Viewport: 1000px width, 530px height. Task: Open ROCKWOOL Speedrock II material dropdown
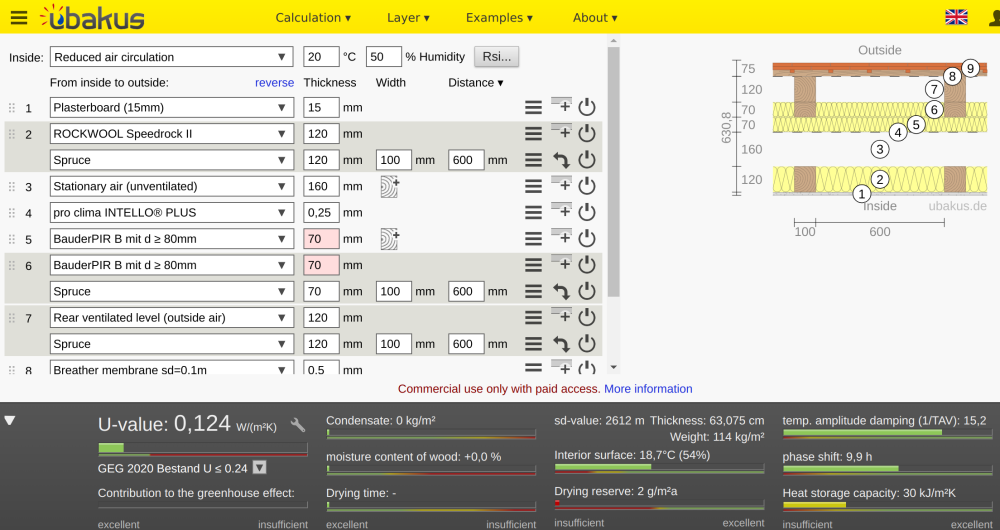coord(172,133)
